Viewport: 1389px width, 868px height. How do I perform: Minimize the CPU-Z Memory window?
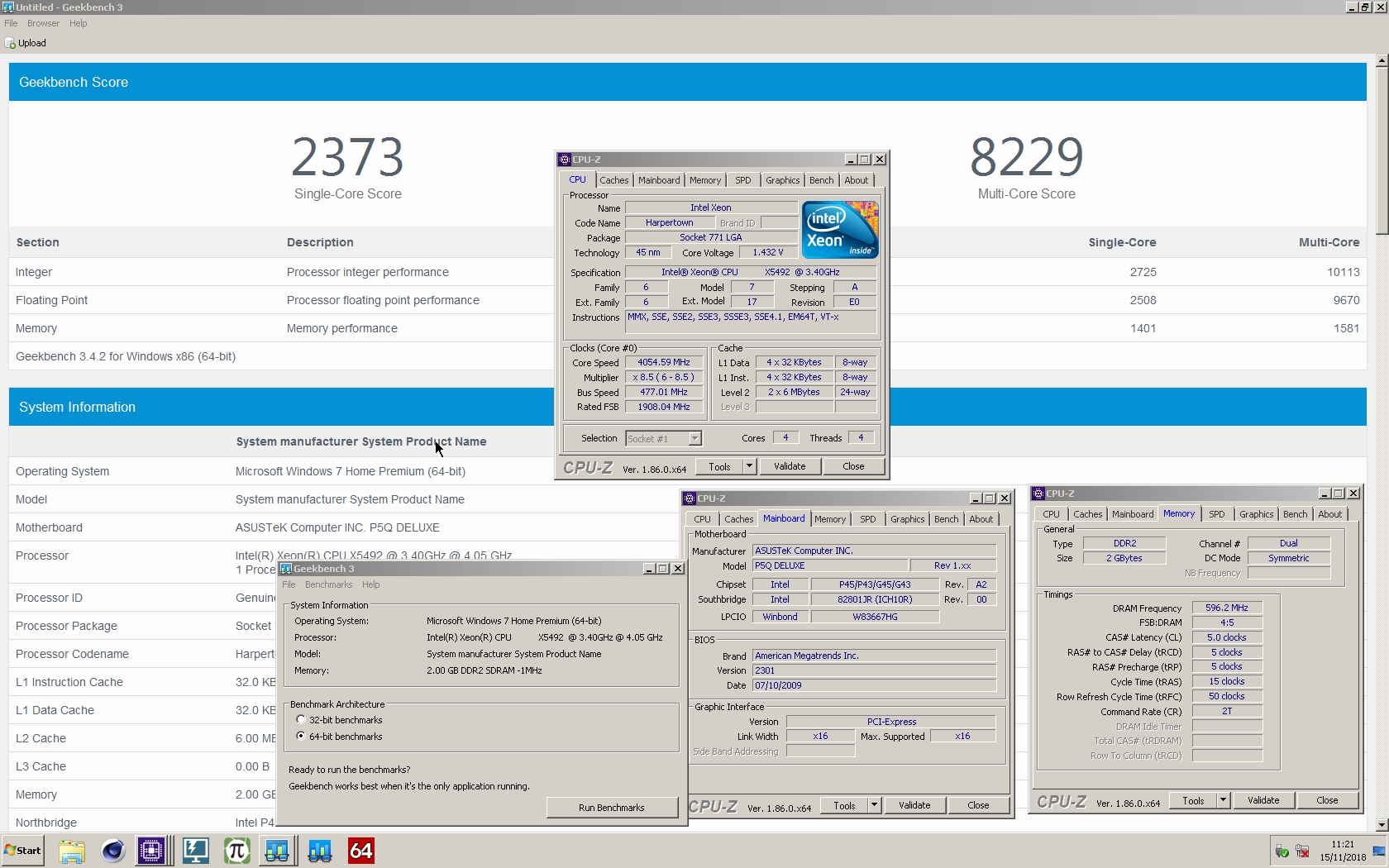(x=1325, y=494)
